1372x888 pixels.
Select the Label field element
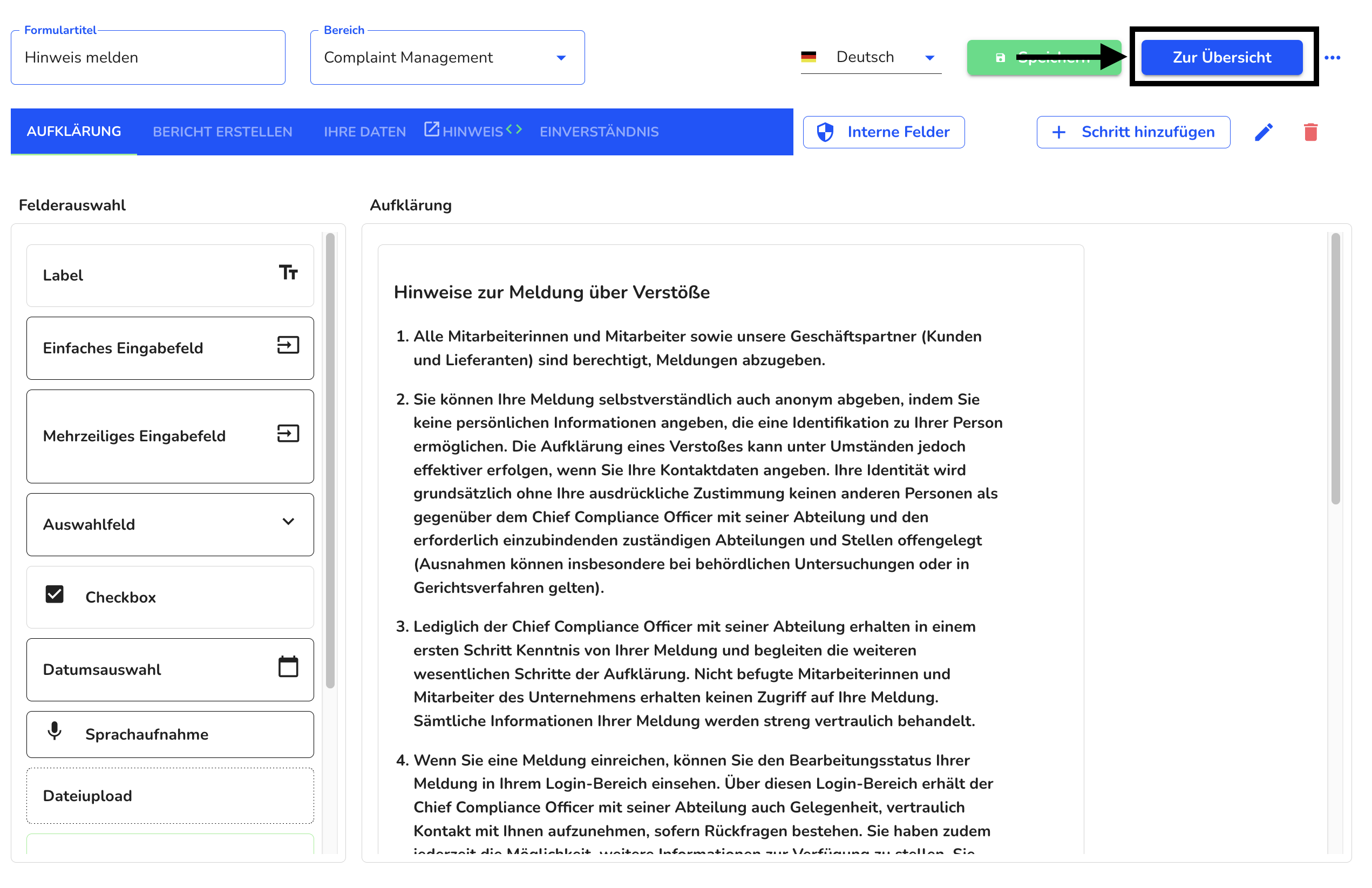[170, 276]
